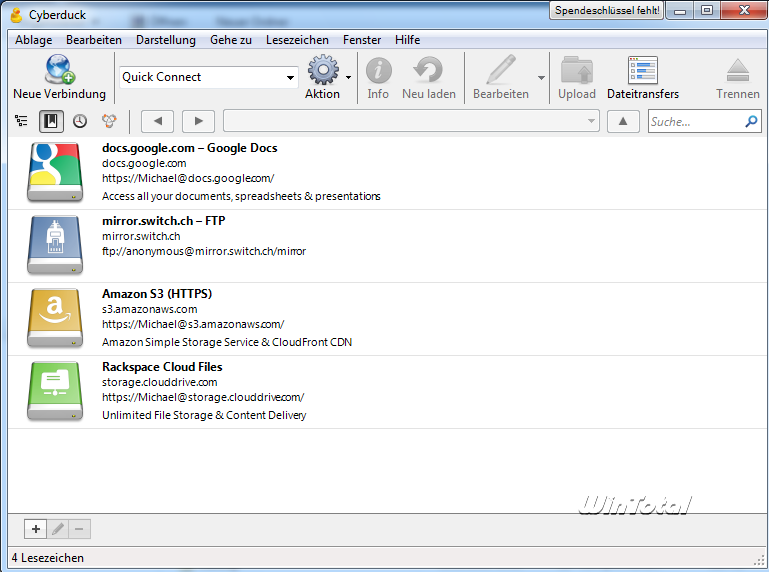This screenshot has width=769, height=572.
Task: Click the ftp://anonymous@mirror.switch.ch/mirror URL text
Action: point(204,251)
